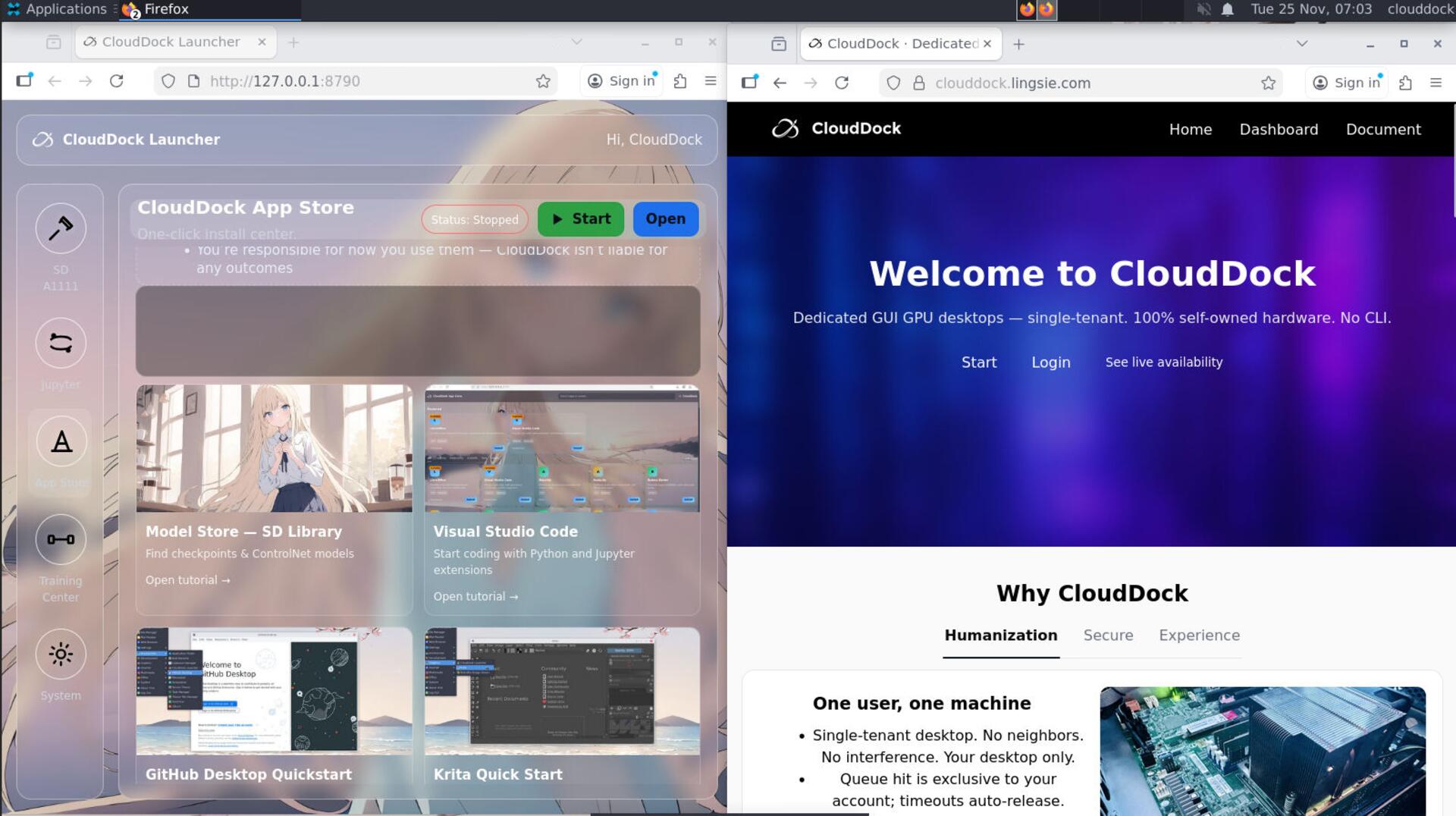Open Jupyter from the launcher sidebar
This screenshot has width=1456, height=816.
click(61, 344)
